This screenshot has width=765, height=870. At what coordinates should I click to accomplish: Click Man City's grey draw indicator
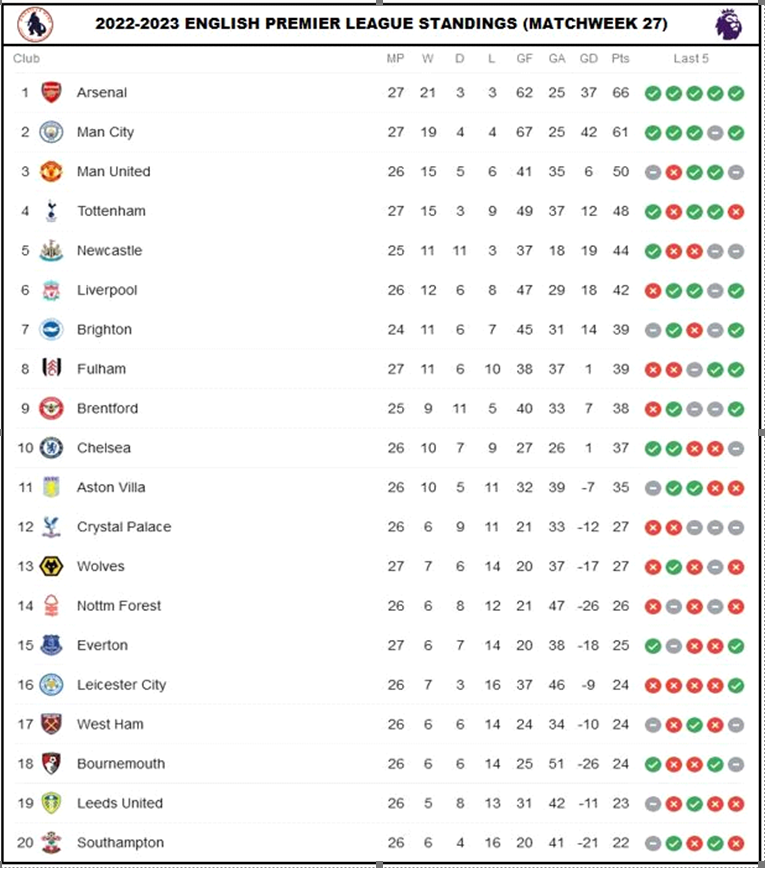pos(715,133)
